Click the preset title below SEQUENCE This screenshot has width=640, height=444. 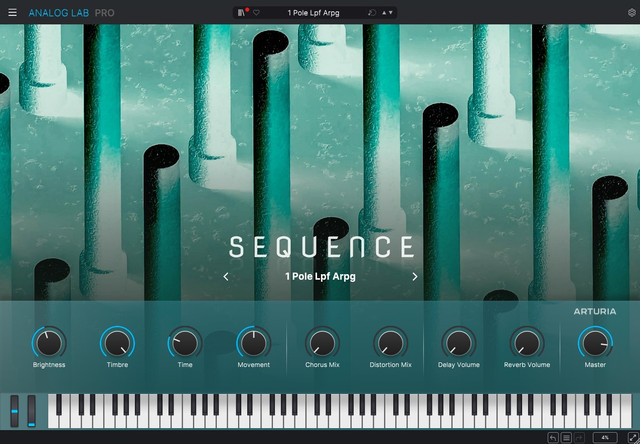point(320,277)
